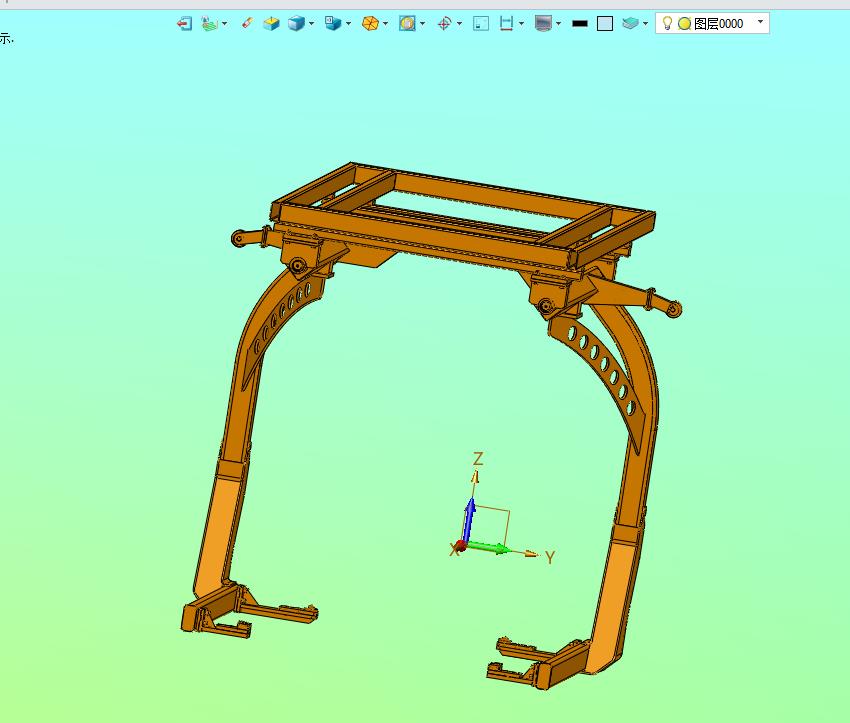The height and width of the screenshot is (723, 850).
Task: Click the gray monitor background icon
Action: click(543, 23)
